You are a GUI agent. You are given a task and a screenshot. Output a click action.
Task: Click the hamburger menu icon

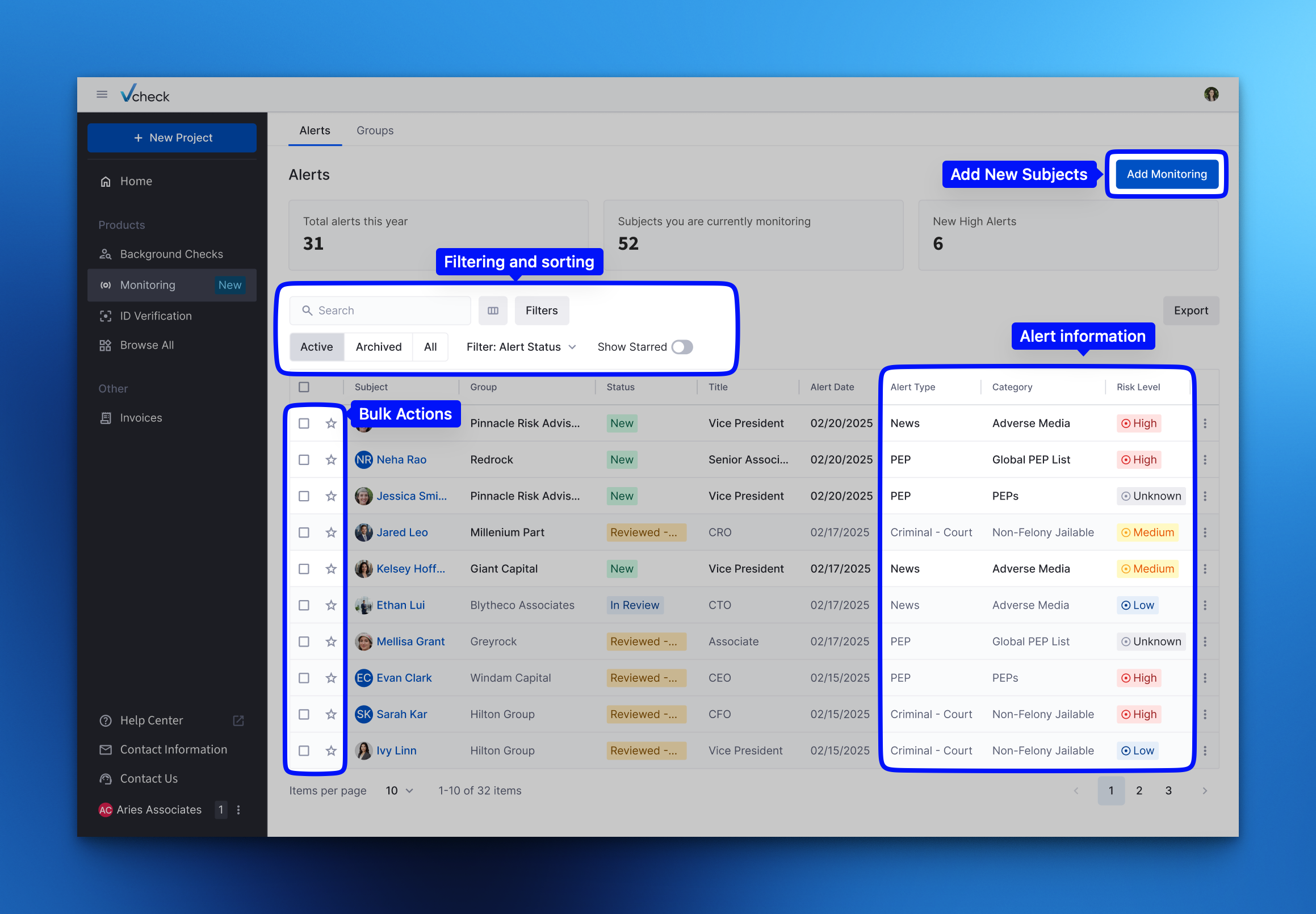[x=102, y=94]
